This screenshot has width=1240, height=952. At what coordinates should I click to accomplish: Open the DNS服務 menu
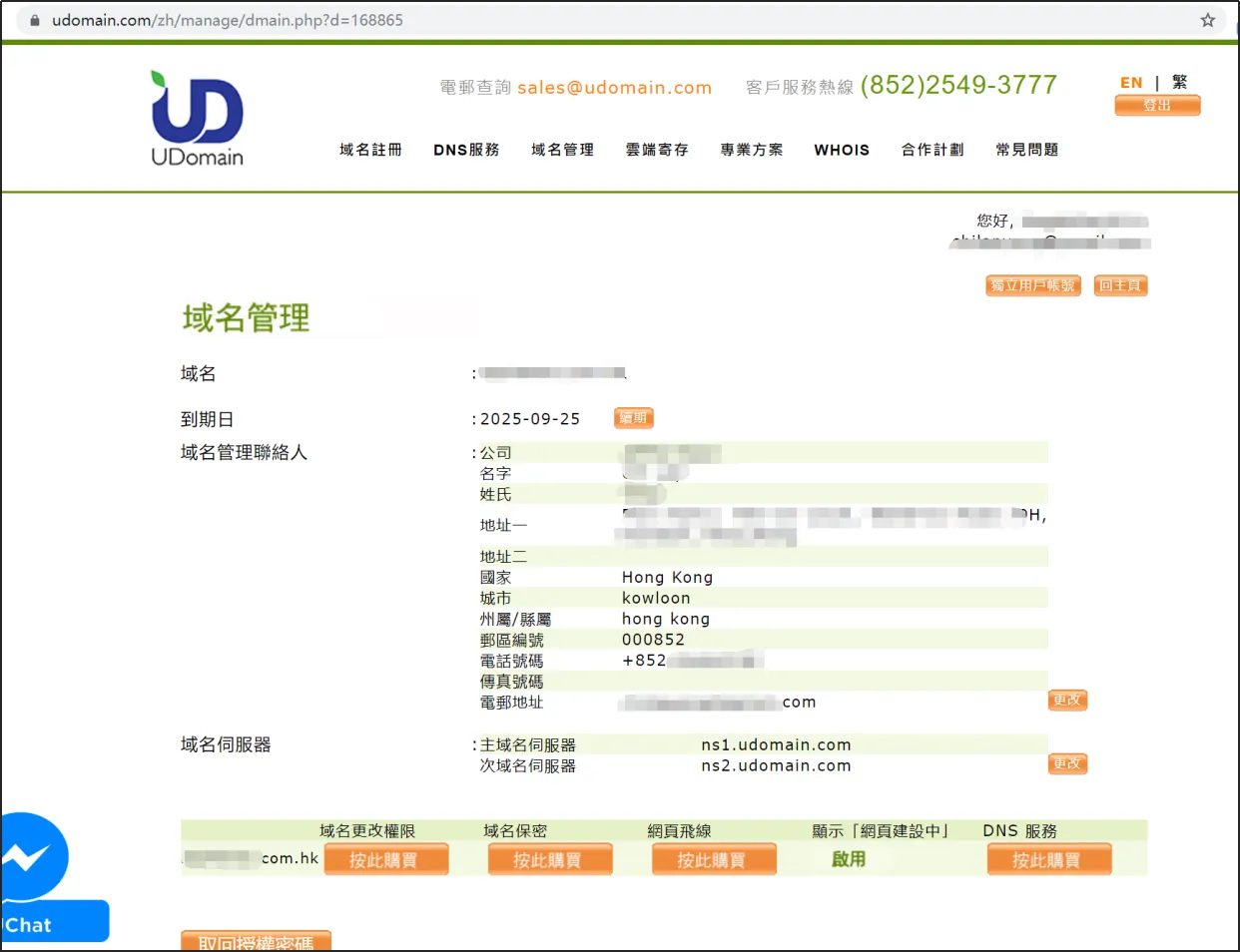[466, 150]
